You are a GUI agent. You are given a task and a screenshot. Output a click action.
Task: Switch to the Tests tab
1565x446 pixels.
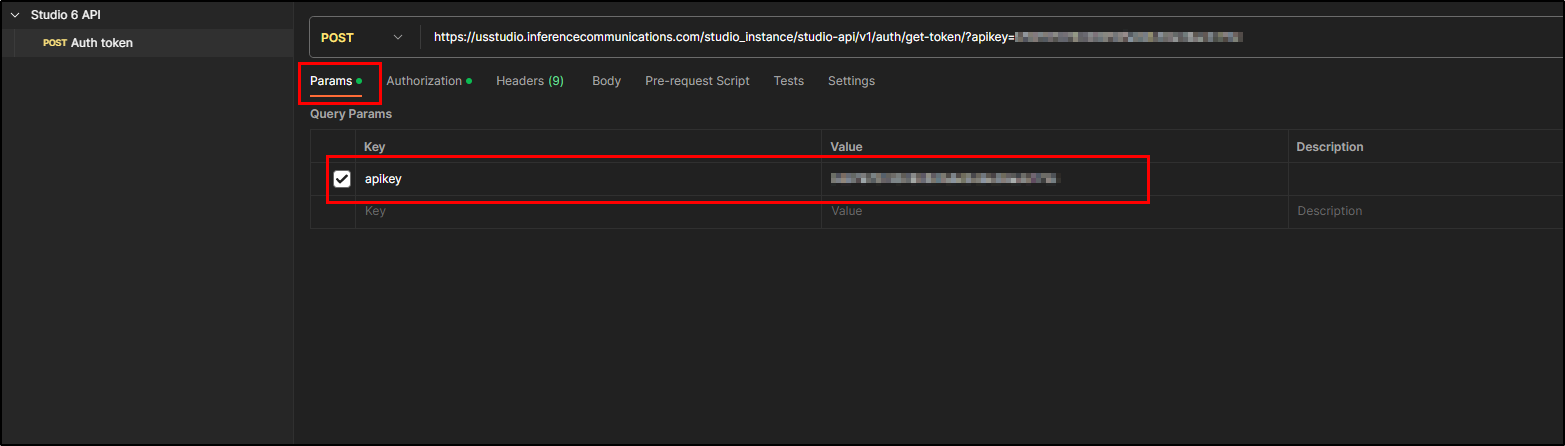pos(788,81)
